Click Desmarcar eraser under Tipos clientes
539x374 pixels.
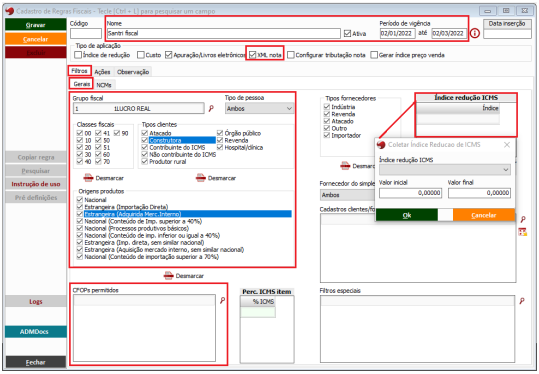click(216, 178)
